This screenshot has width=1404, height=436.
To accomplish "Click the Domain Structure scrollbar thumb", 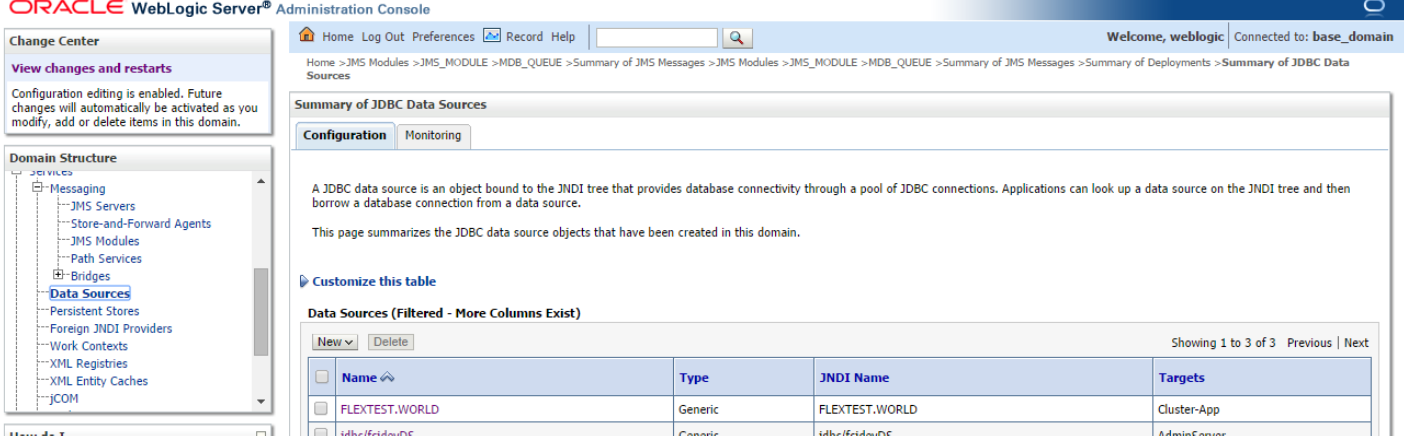I will (x=261, y=311).
